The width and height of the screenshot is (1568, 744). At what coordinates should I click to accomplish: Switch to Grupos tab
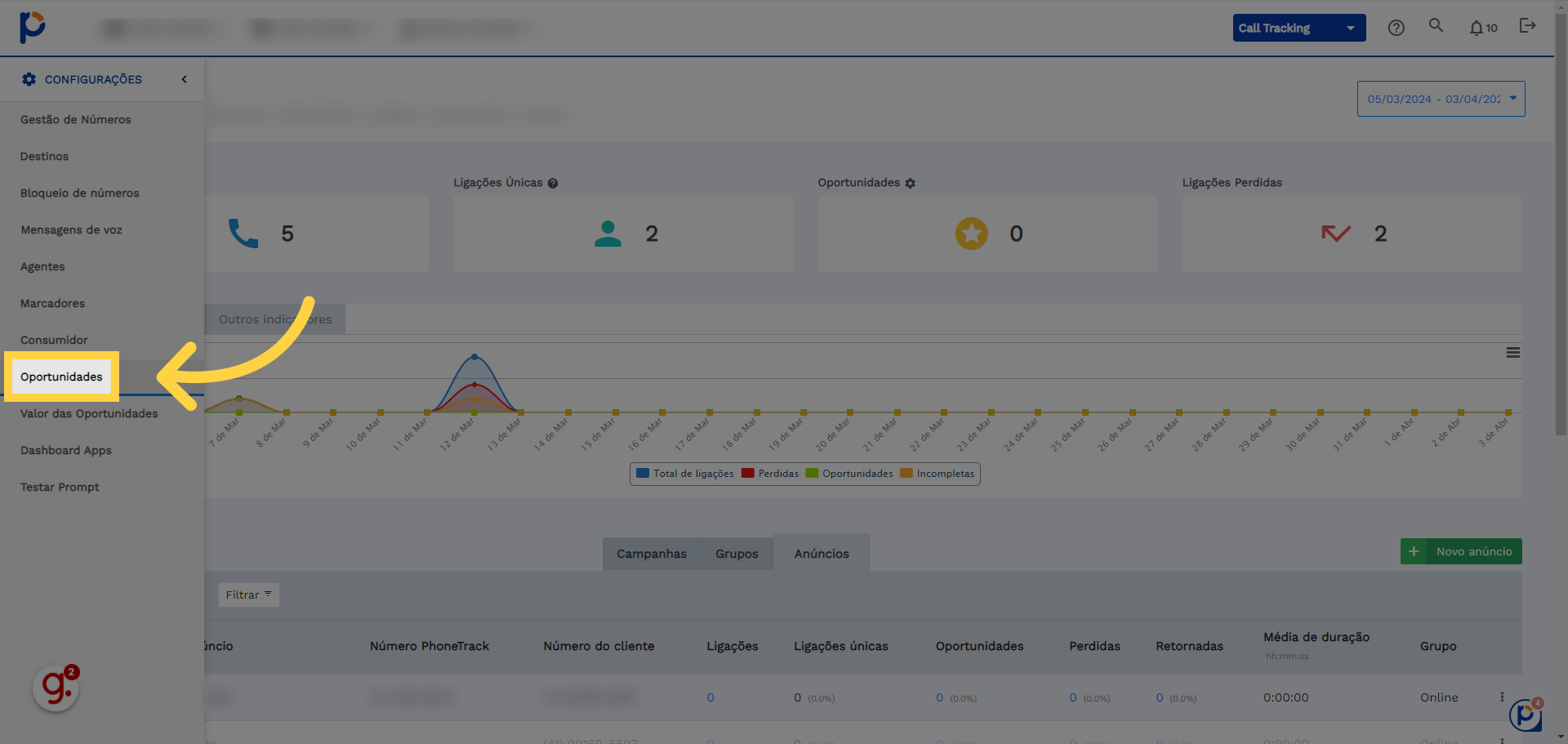(x=737, y=554)
